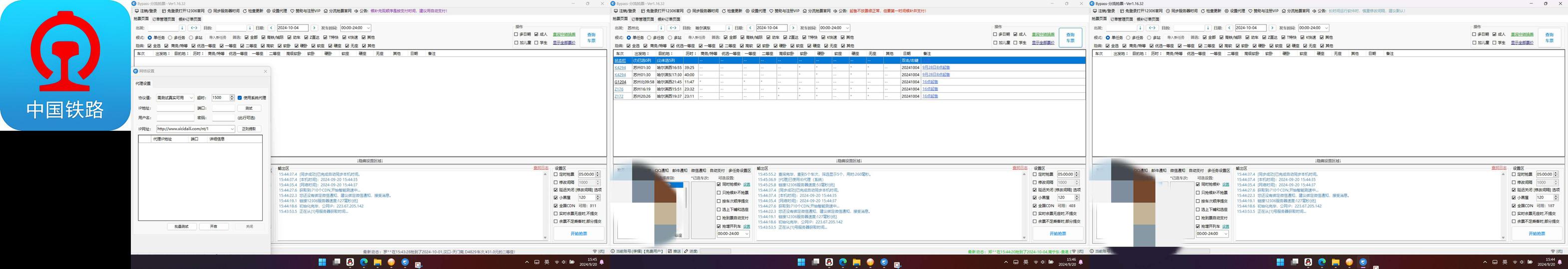Open Edge browser on left window's taskbar
The image size is (1568, 269).
[x=364, y=263]
